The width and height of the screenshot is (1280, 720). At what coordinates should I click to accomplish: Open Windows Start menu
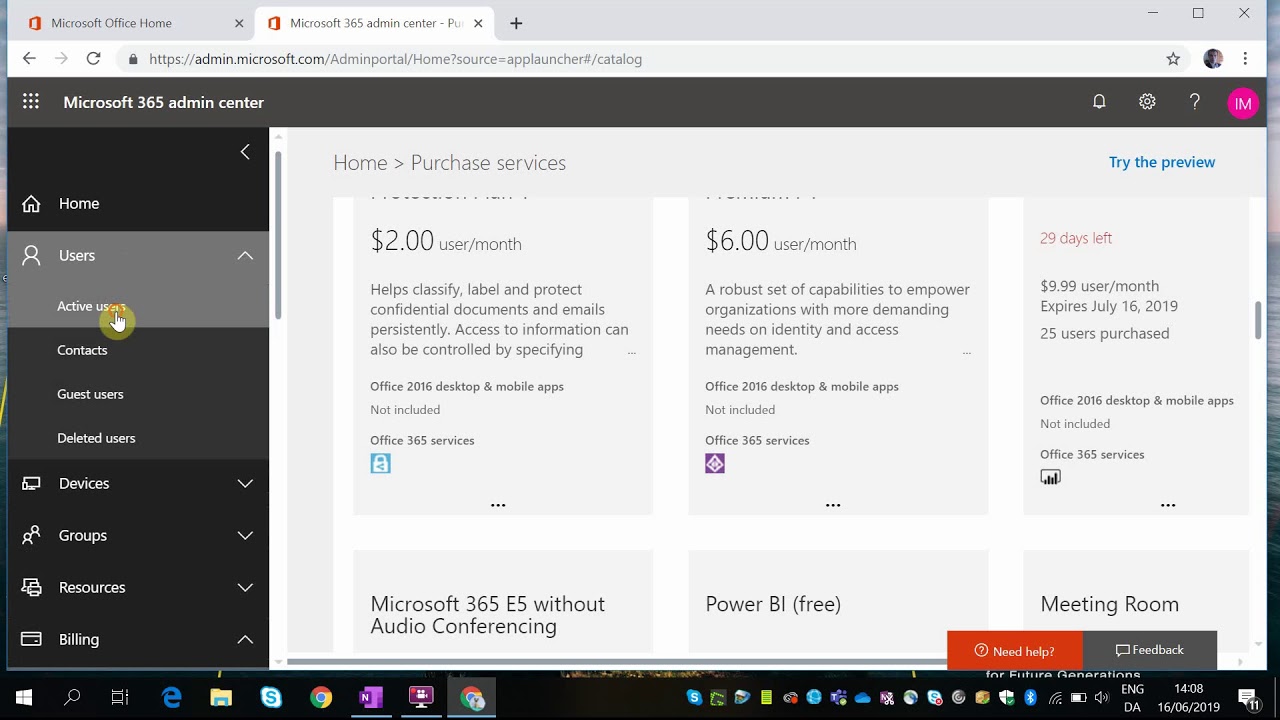(x=24, y=697)
